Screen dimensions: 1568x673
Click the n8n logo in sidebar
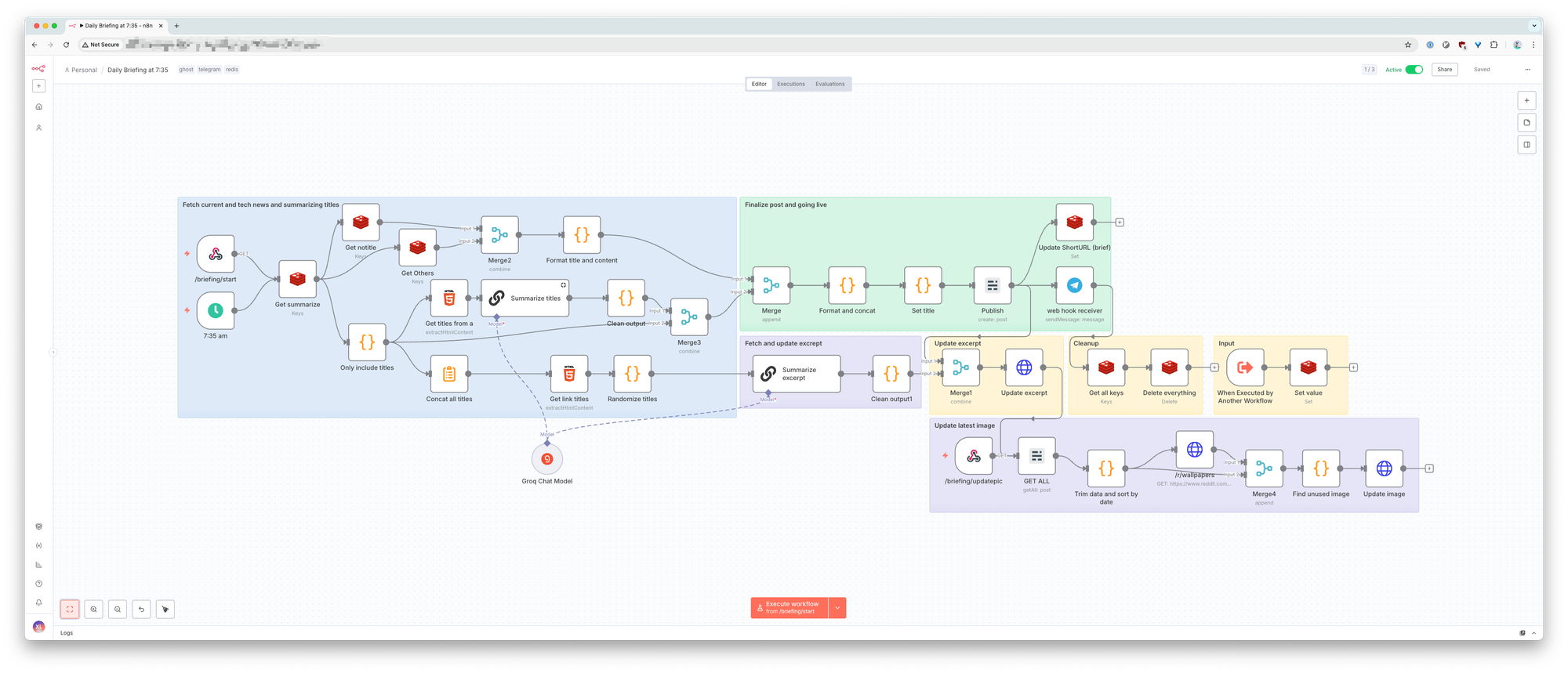38,69
